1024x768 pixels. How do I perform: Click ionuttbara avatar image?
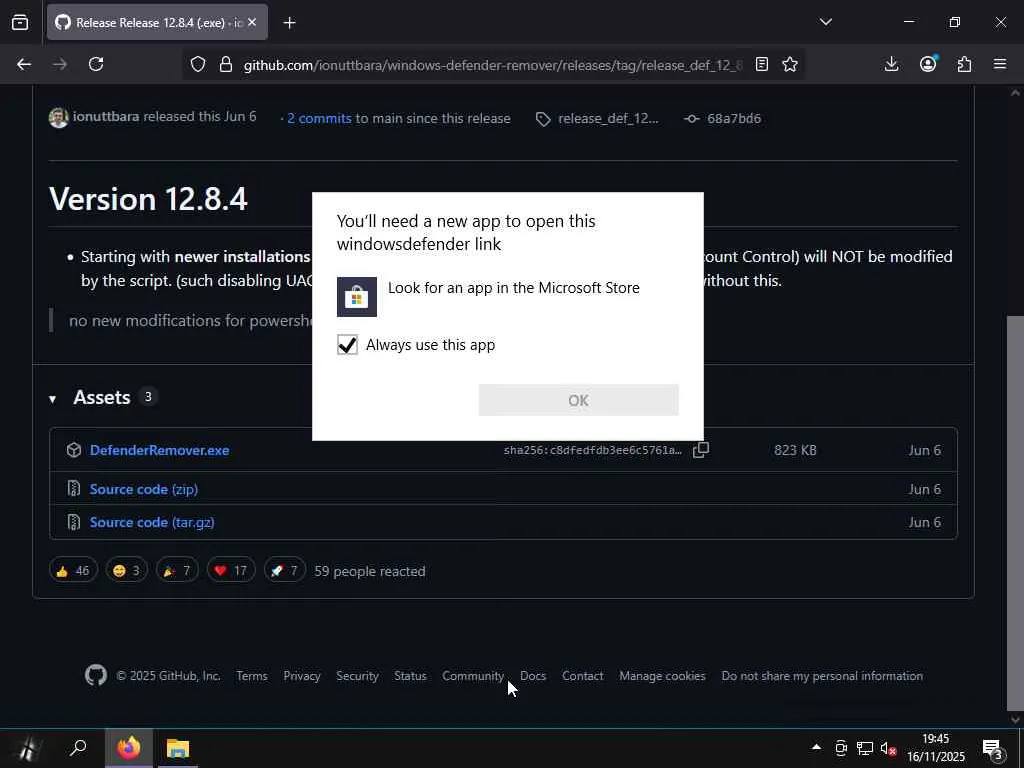59,118
